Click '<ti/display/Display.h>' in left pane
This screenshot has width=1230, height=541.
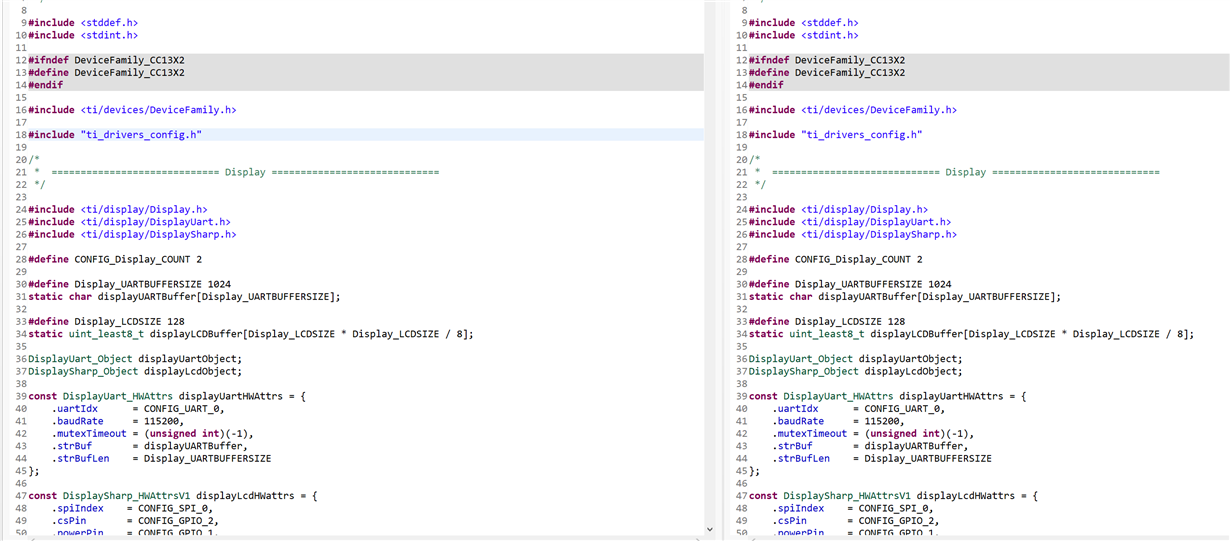tap(144, 210)
